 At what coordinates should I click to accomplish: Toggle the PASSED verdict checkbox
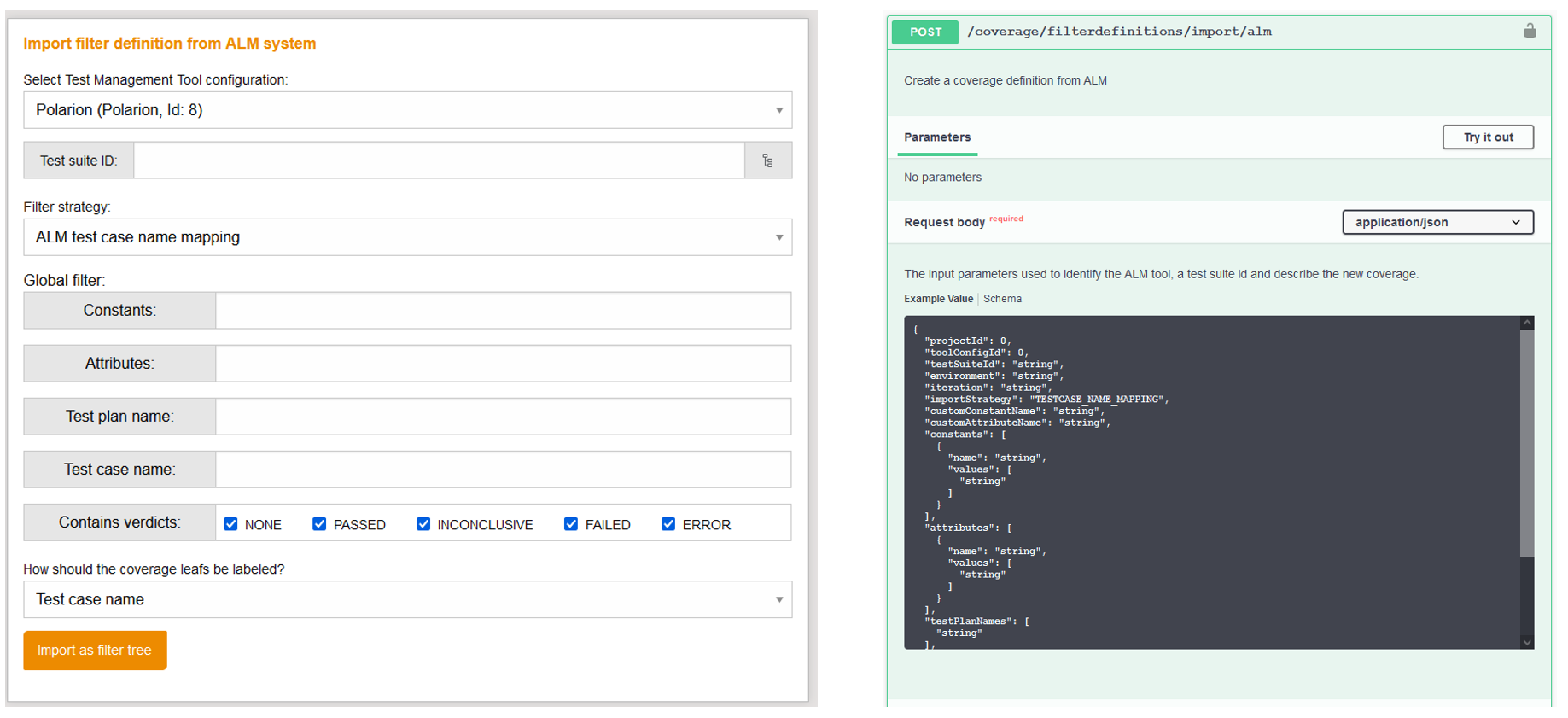coord(319,524)
